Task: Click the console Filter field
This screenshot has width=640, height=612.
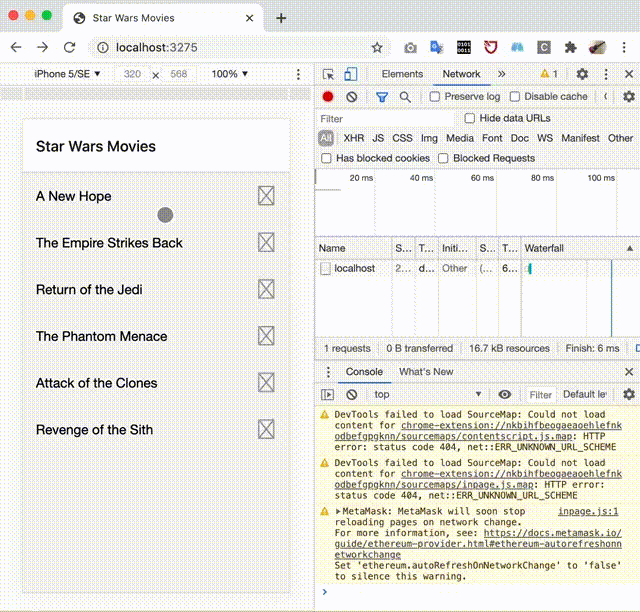Action: (x=540, y=395)
